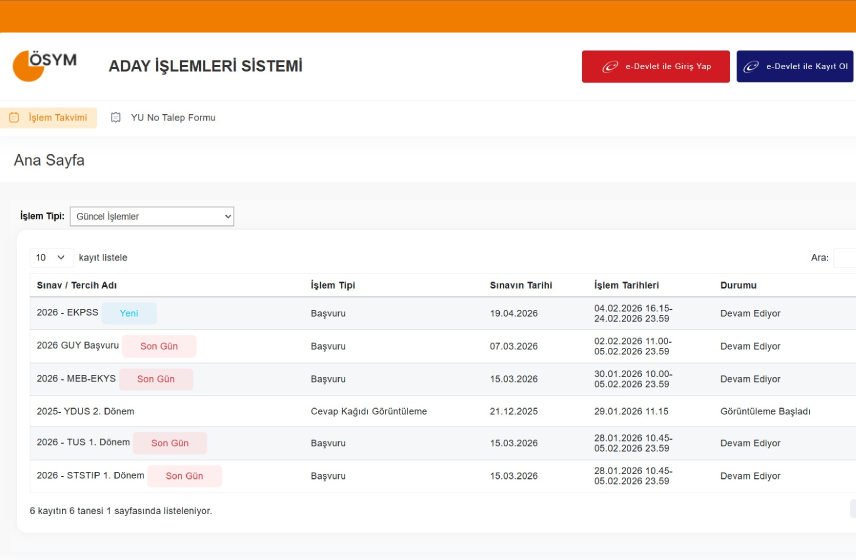Screen dimensions: 856x560
Task: Click the ÖSYM logo
Action: coord(45,65)
